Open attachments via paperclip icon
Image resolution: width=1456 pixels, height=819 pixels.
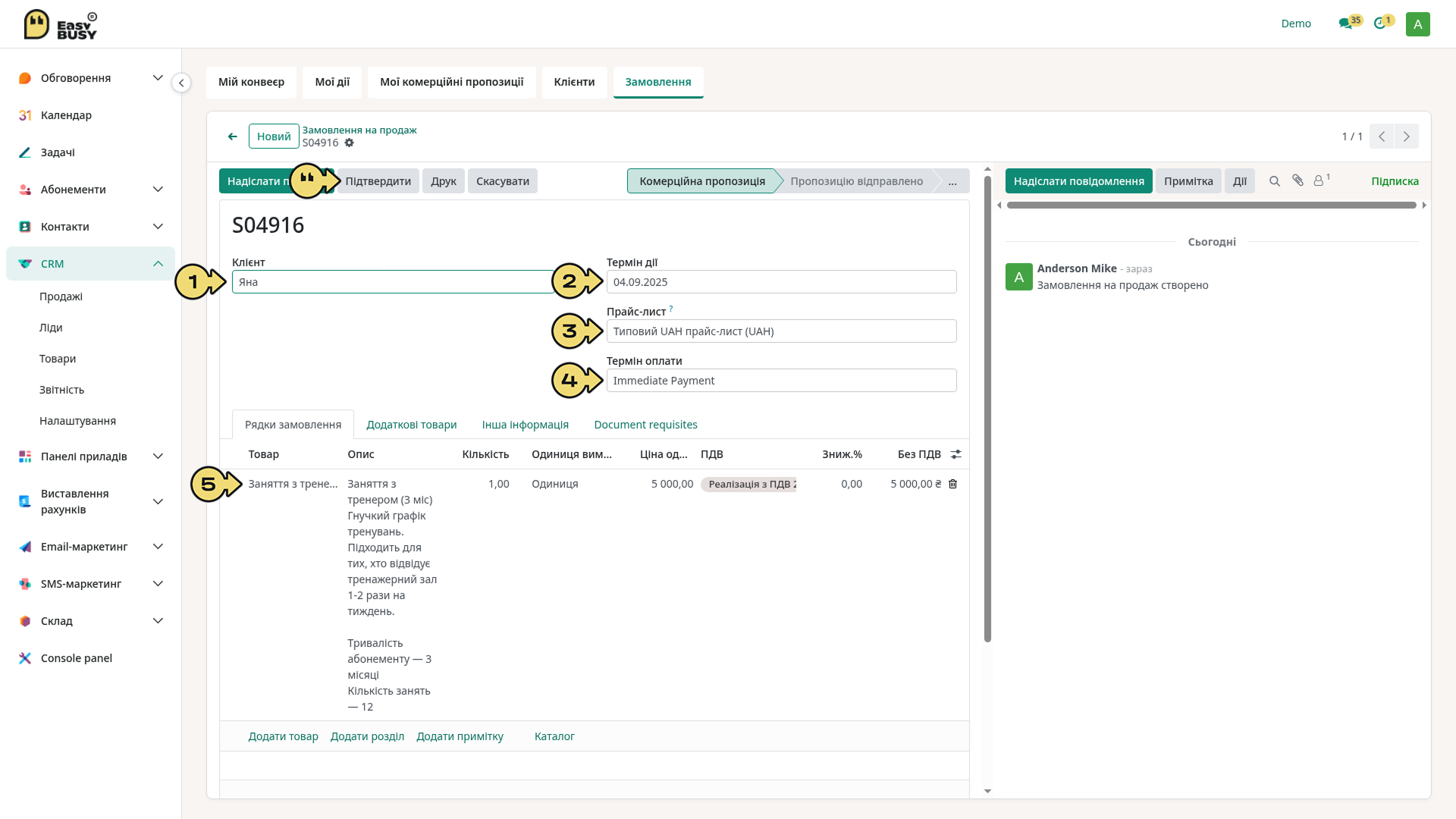point(1298,180)
